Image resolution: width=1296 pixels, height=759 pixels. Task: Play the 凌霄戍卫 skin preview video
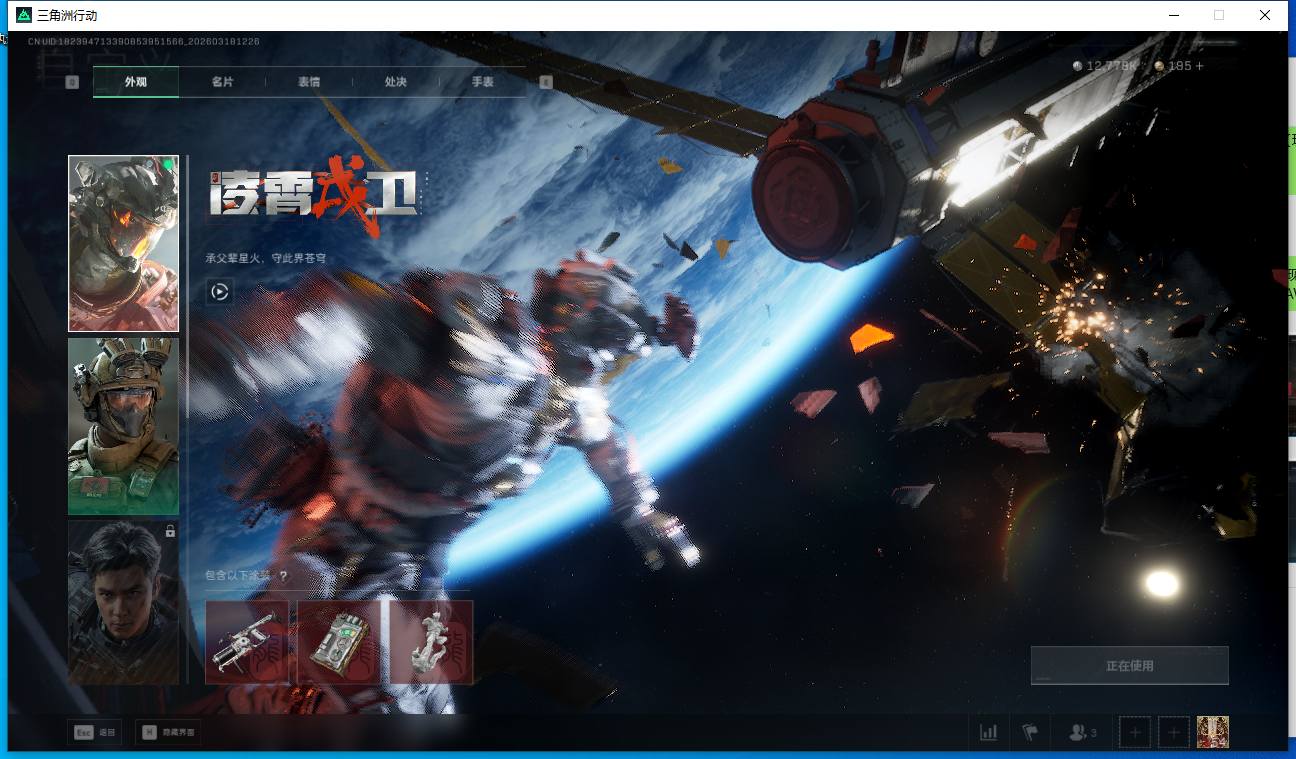[x=220, y=292]
